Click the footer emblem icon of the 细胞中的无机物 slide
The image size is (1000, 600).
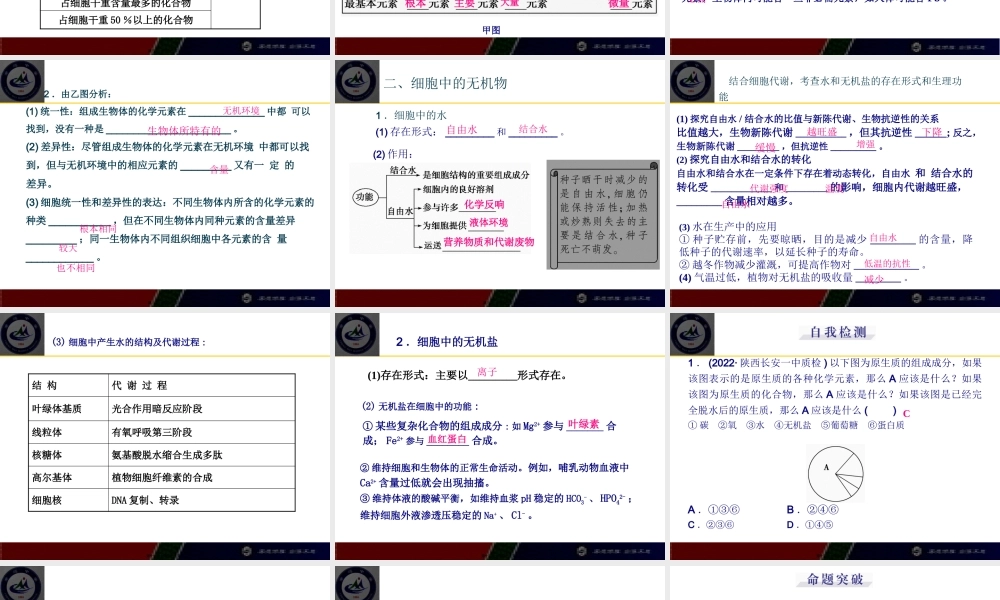tap(582, 298)
